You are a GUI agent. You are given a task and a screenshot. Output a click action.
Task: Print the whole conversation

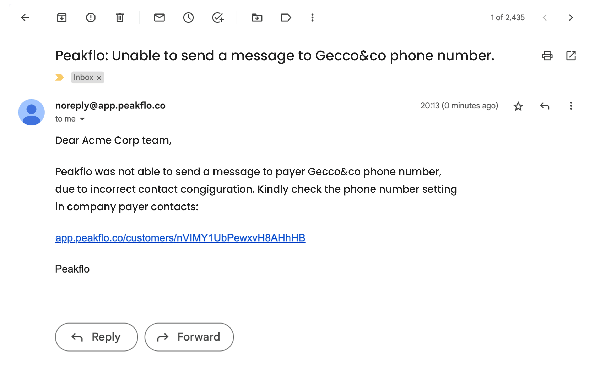click(x=547, y=56)
